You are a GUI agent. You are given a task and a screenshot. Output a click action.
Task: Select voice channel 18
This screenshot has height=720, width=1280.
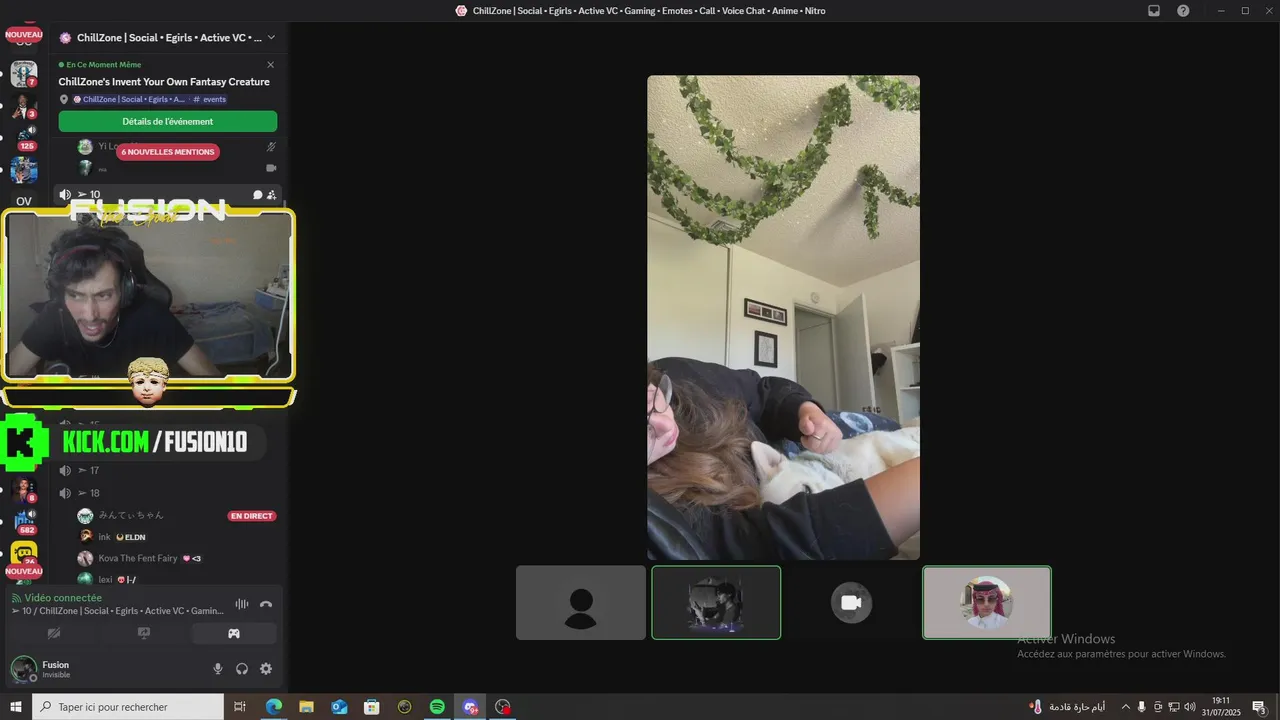pyautogui.click(x=168, y=493)
